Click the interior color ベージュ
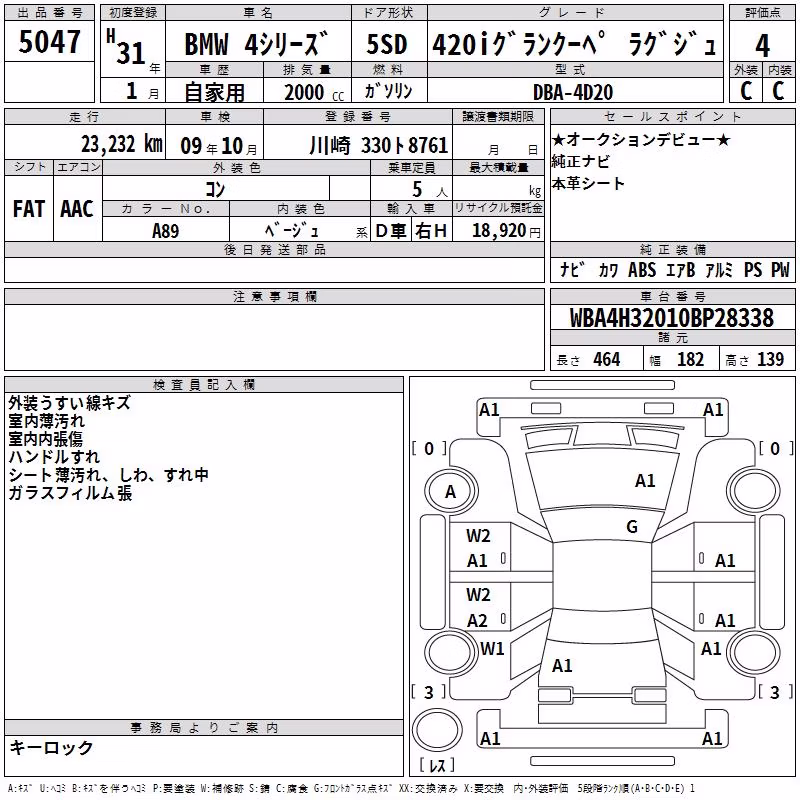The height and width of the screenshot is (800, 800). (291, 231)
